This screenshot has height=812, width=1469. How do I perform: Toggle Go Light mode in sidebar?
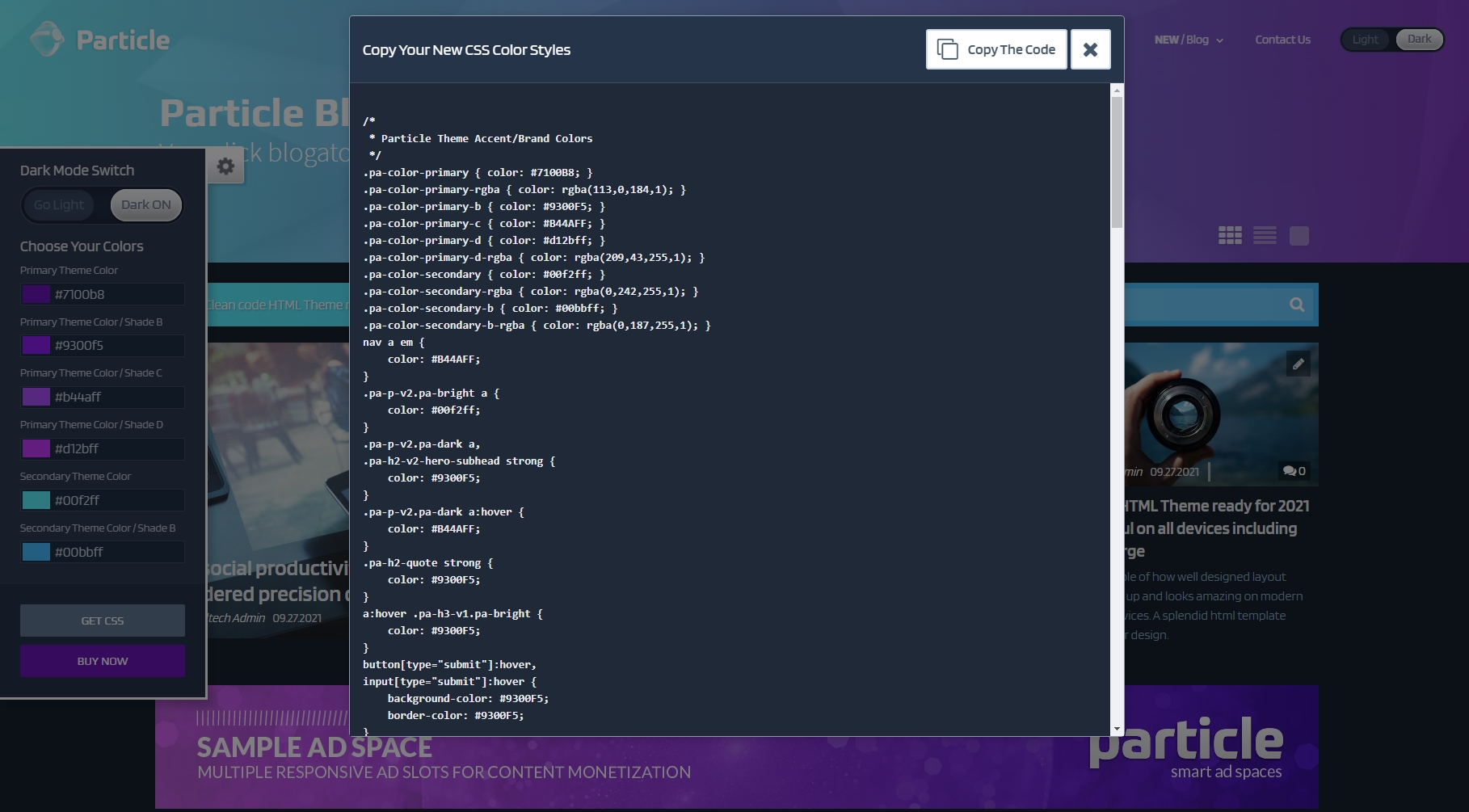click(x=59, y=205)
